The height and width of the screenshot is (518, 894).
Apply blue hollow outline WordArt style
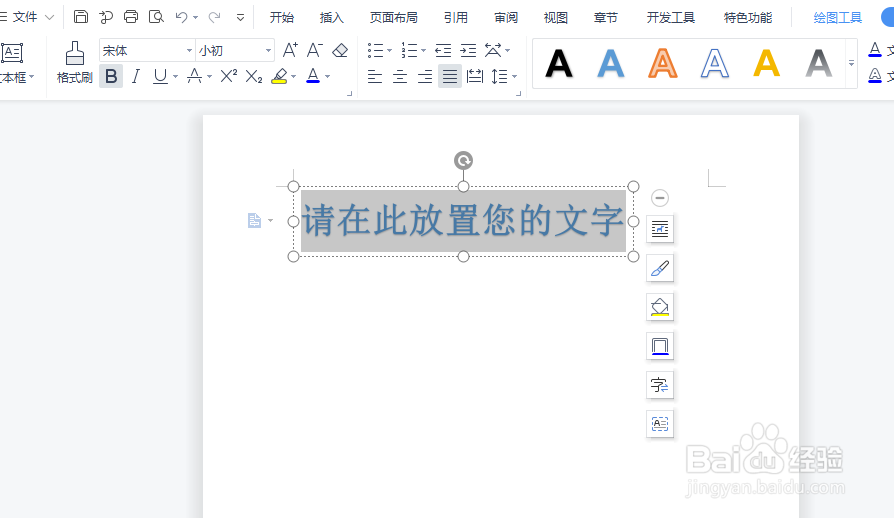[714, 63]
